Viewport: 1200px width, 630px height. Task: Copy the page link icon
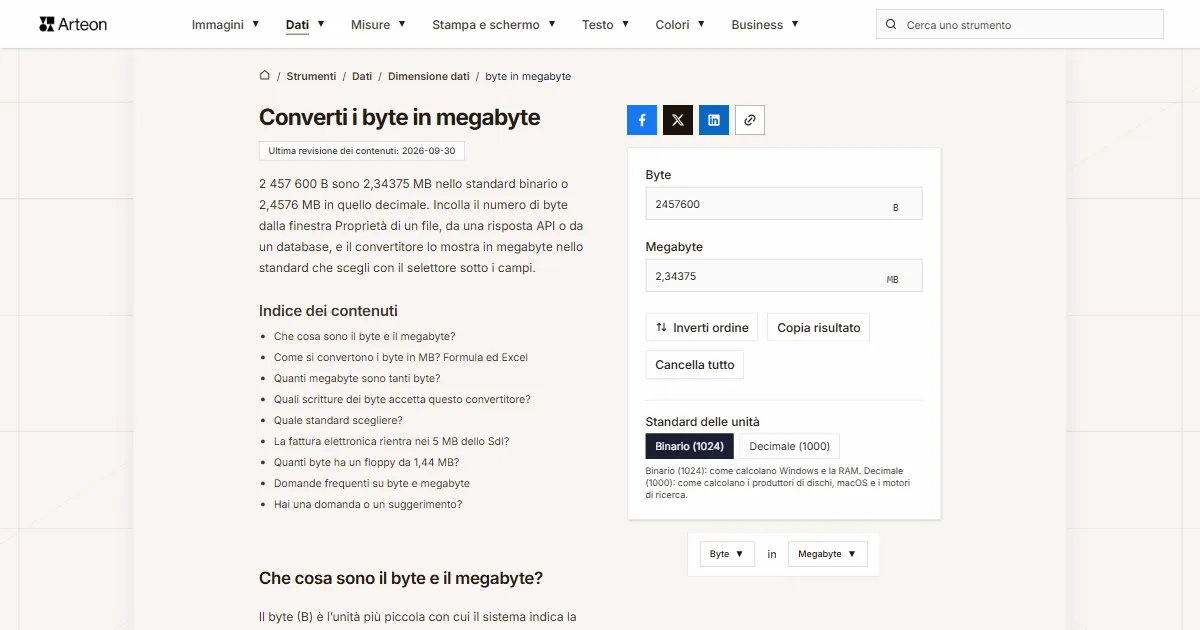coord(750,120)
